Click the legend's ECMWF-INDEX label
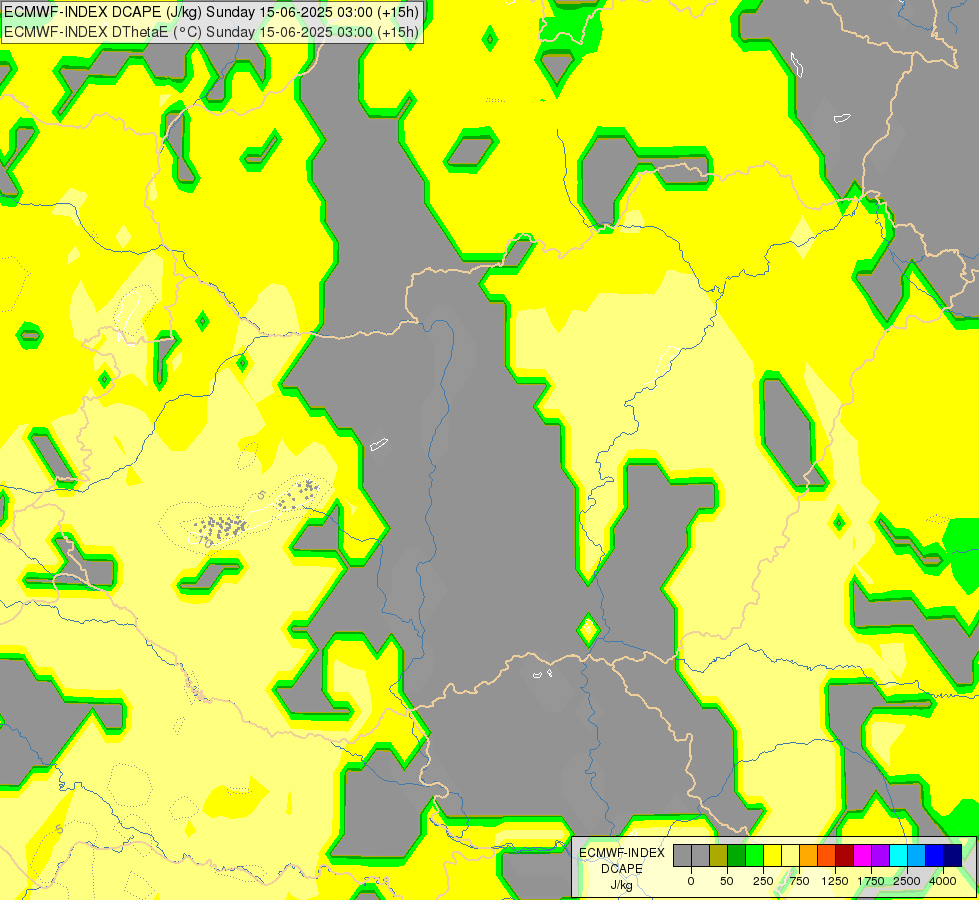 coord(622,853)
